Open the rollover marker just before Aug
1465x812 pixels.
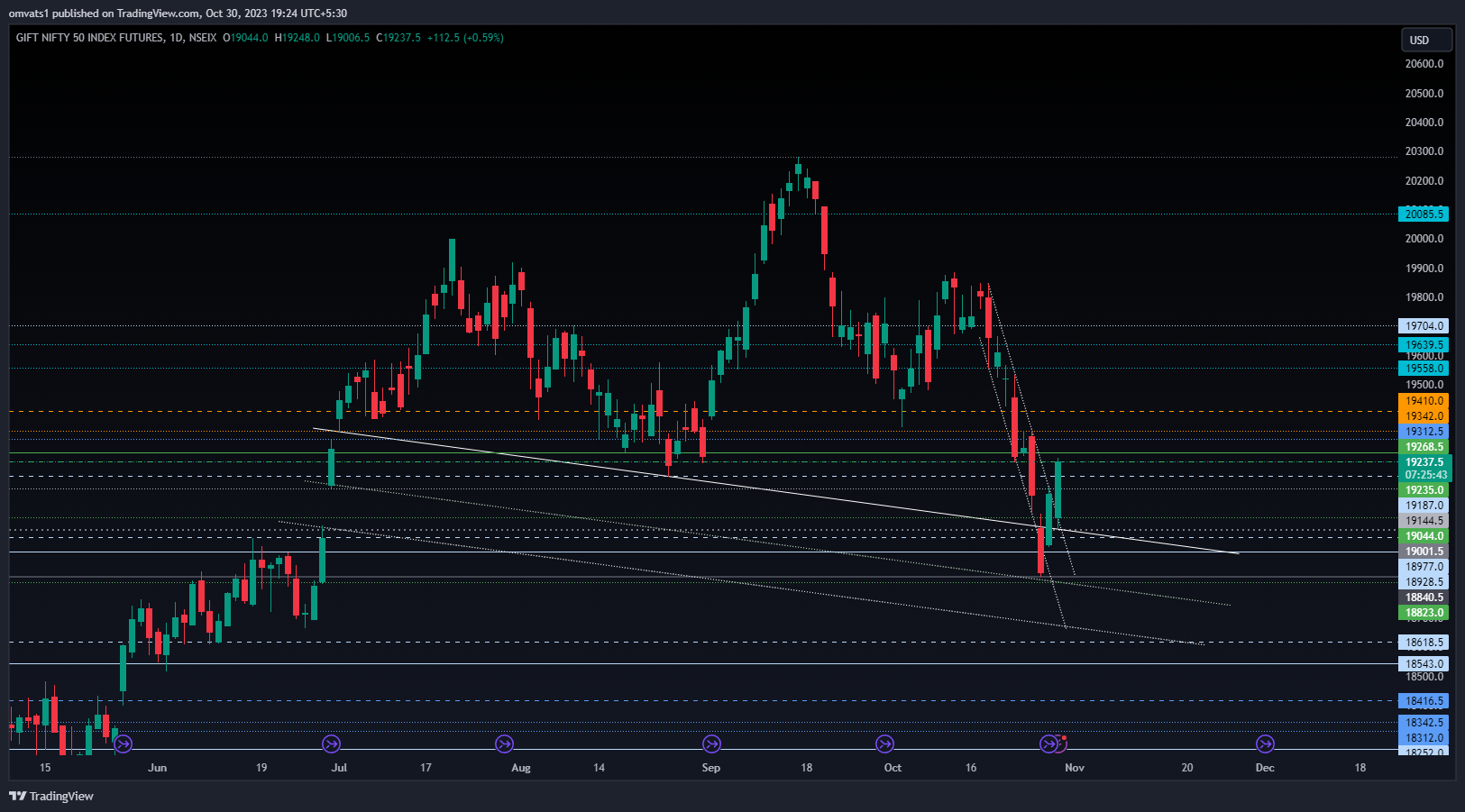pos(504,744)
